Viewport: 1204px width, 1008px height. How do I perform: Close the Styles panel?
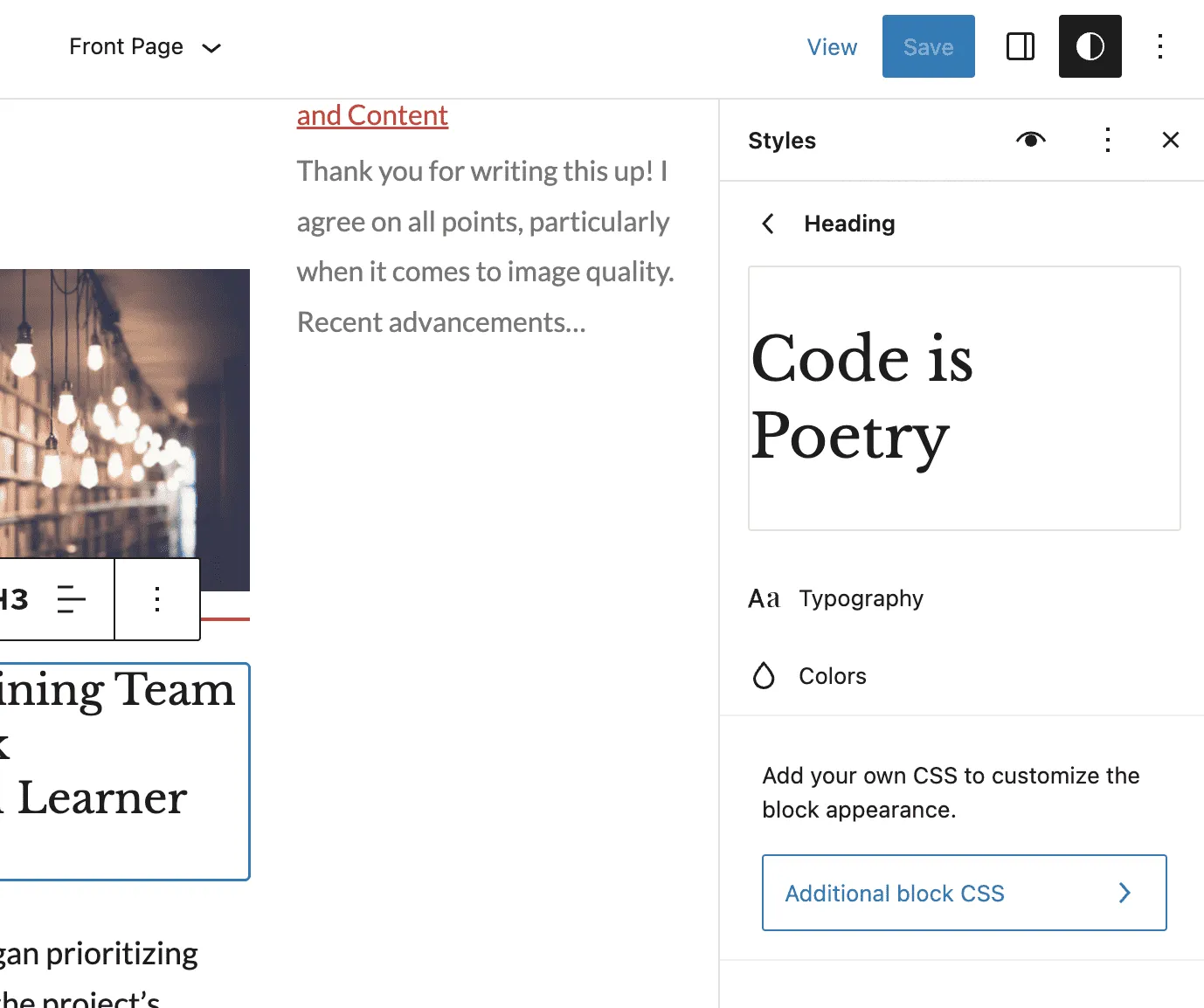[1171, 140]
